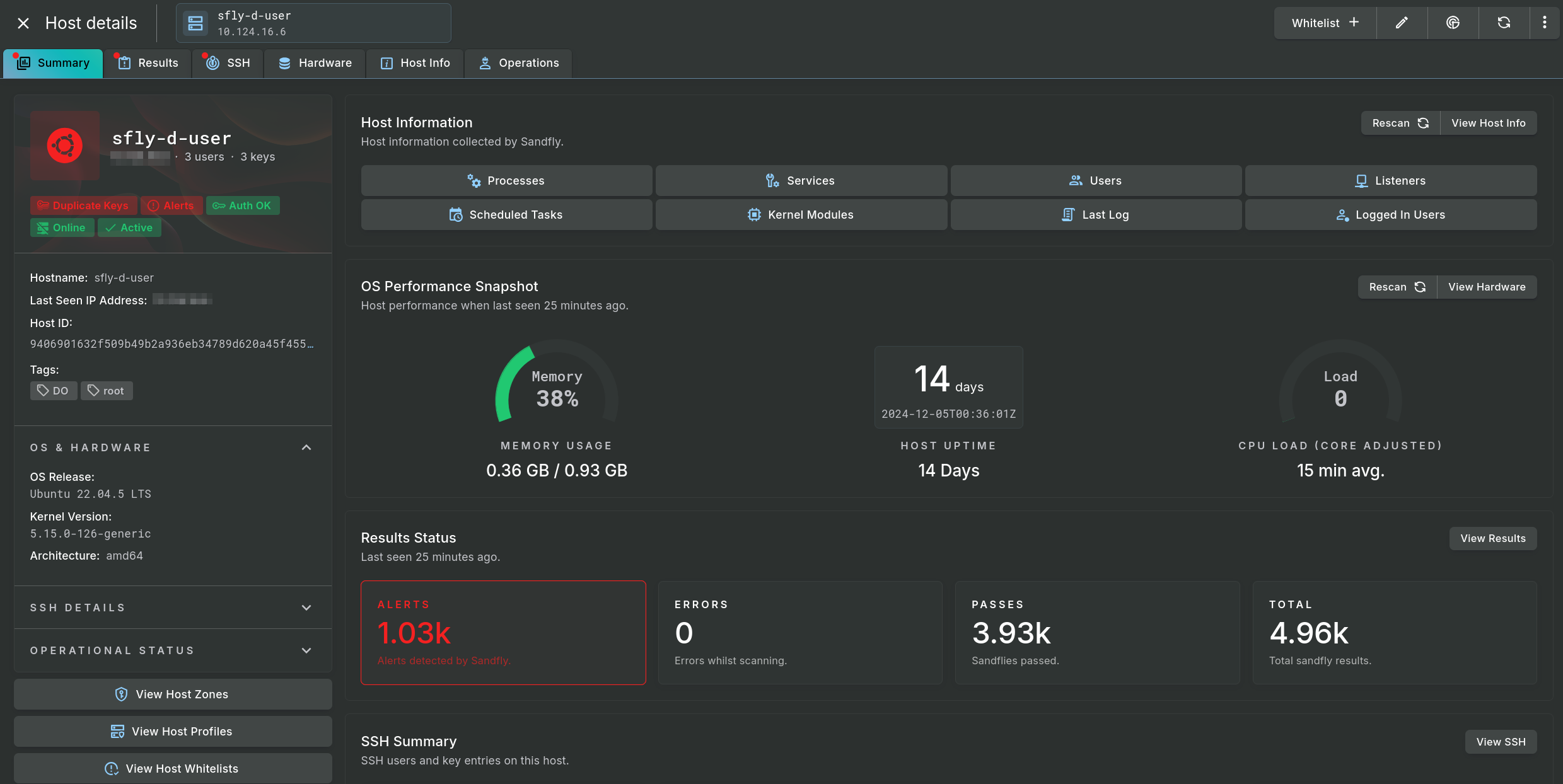Screen dimensions: 1563x784
Task: Click uptime timestamp 2024-12-05T00:36:01Z
Action: point(948,414)
